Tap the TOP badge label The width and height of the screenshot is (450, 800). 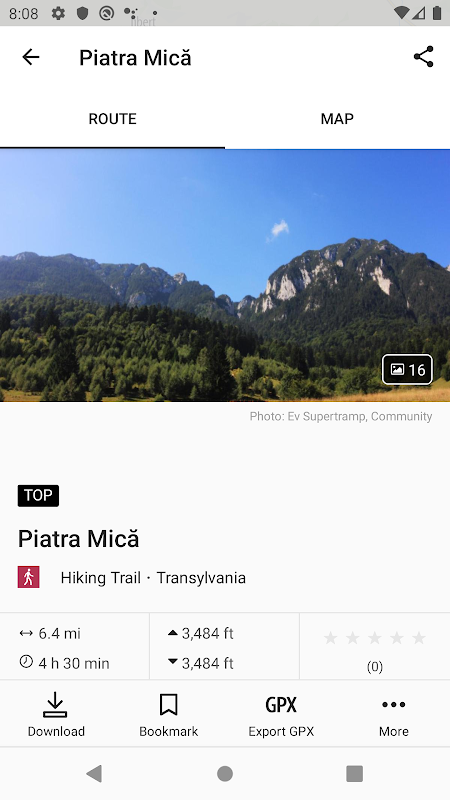pyautogui.click(x=38, y=495)
